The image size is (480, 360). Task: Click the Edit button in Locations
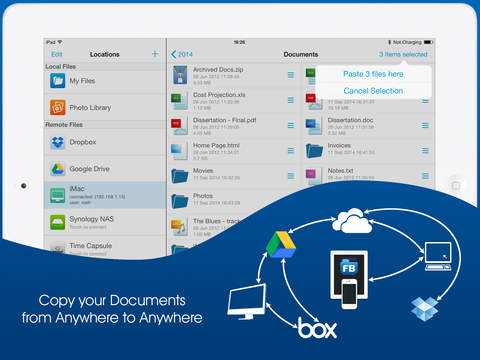click(x=57, y=54)
